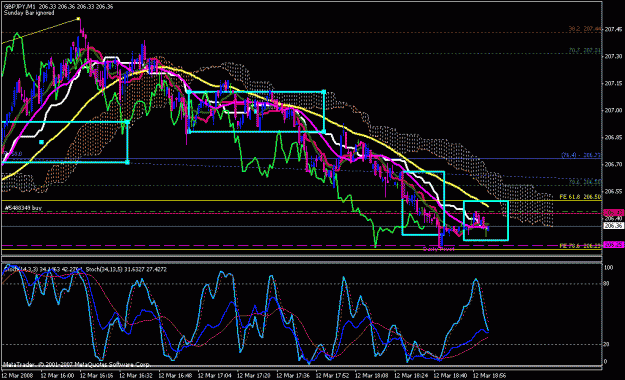This screenshot has height=380, width=625.
Task: Click the '12 Mar 18:56' time label
Action: (x=489, y=375)
